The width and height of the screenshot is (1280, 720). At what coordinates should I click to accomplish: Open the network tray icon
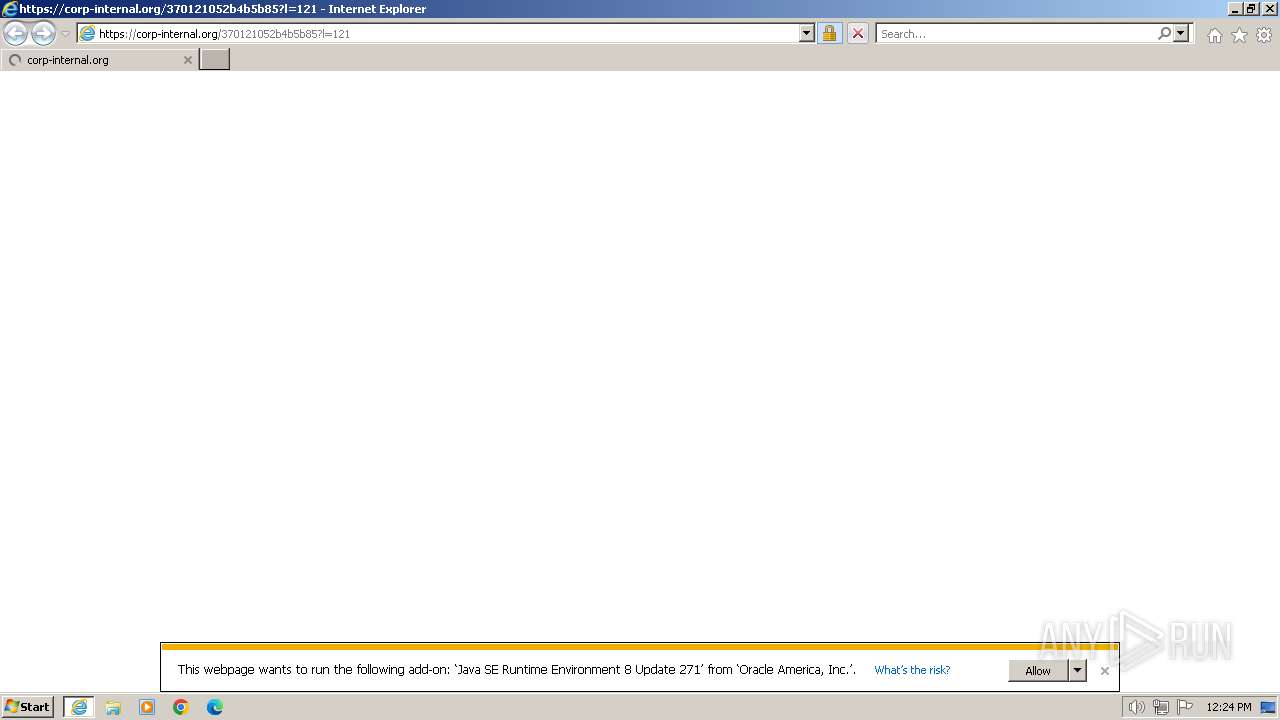(1160, 707)
